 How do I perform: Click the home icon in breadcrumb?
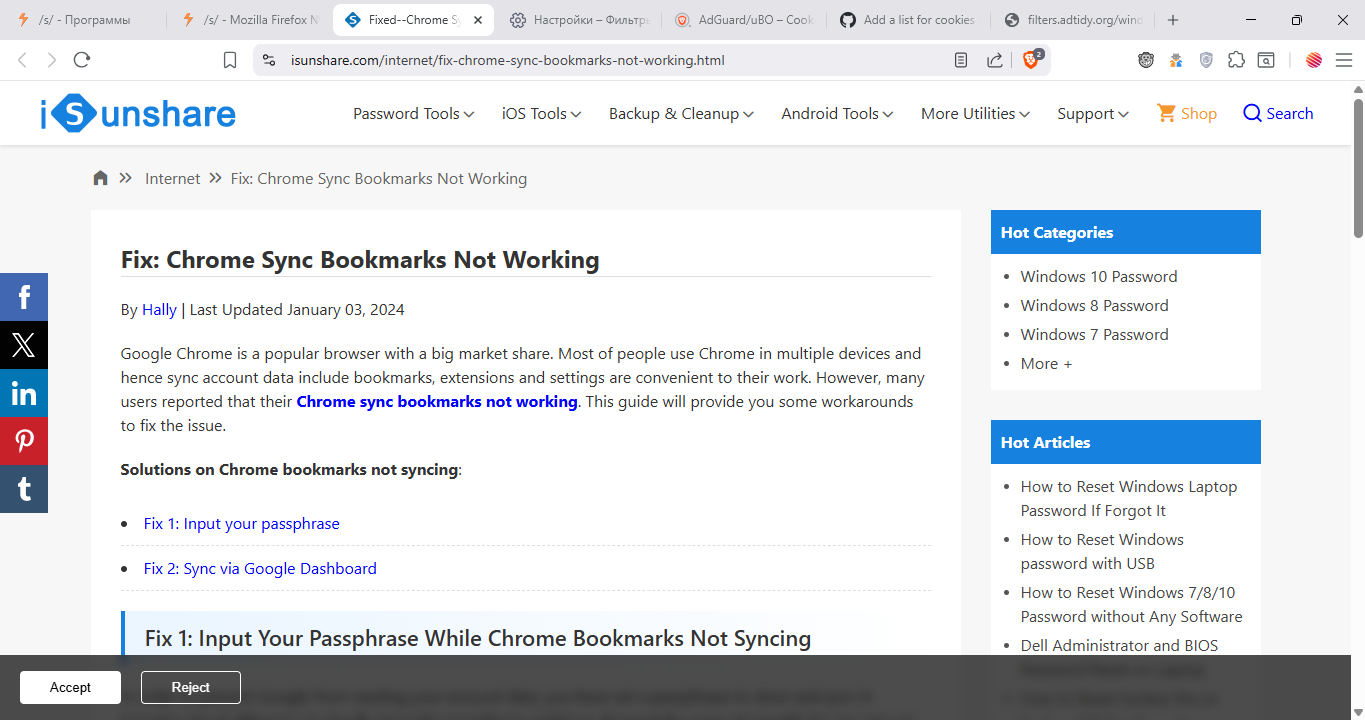(x=100, y=178)
